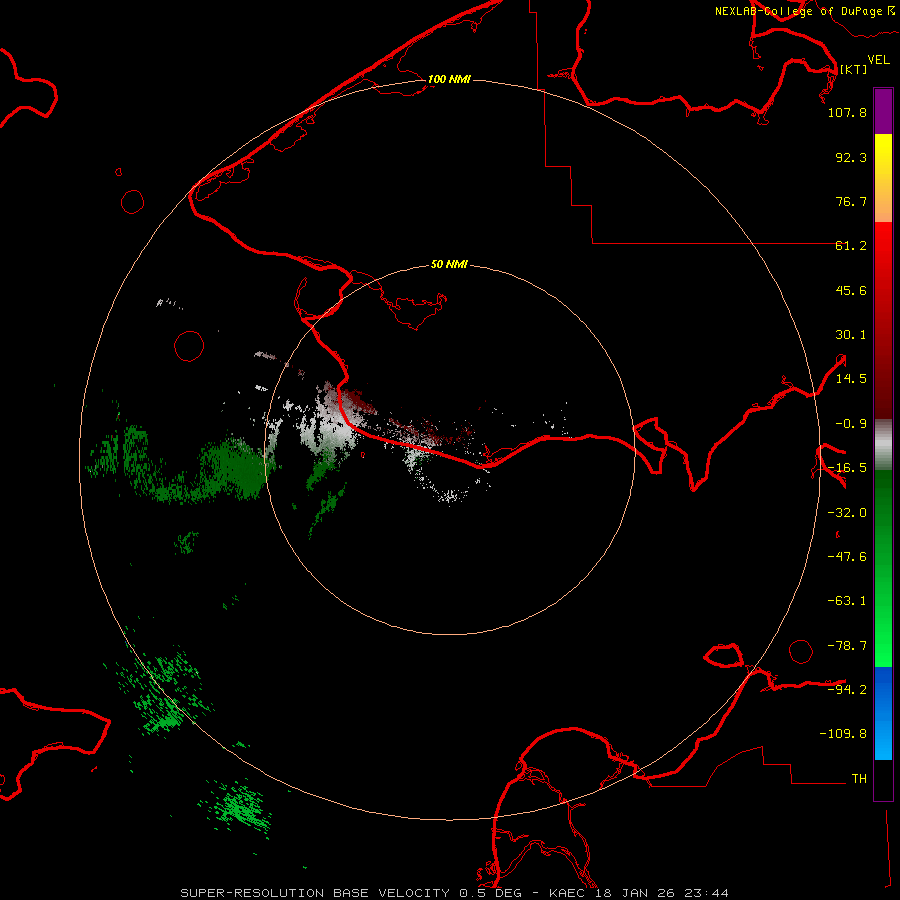The width and height of the screenshot is (900, 900).
Task: Pick the blue segment of the velocity scale
Action: coord(883,713)
